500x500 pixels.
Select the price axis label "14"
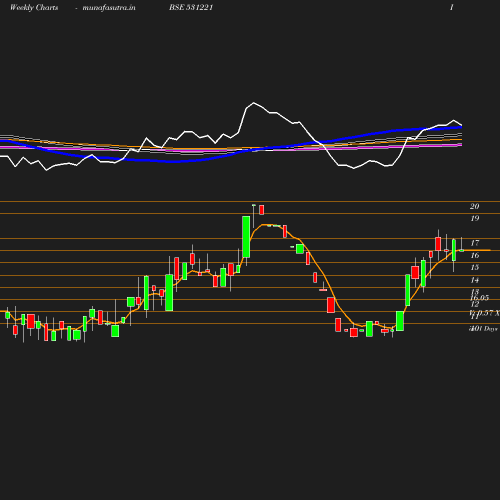475,280
